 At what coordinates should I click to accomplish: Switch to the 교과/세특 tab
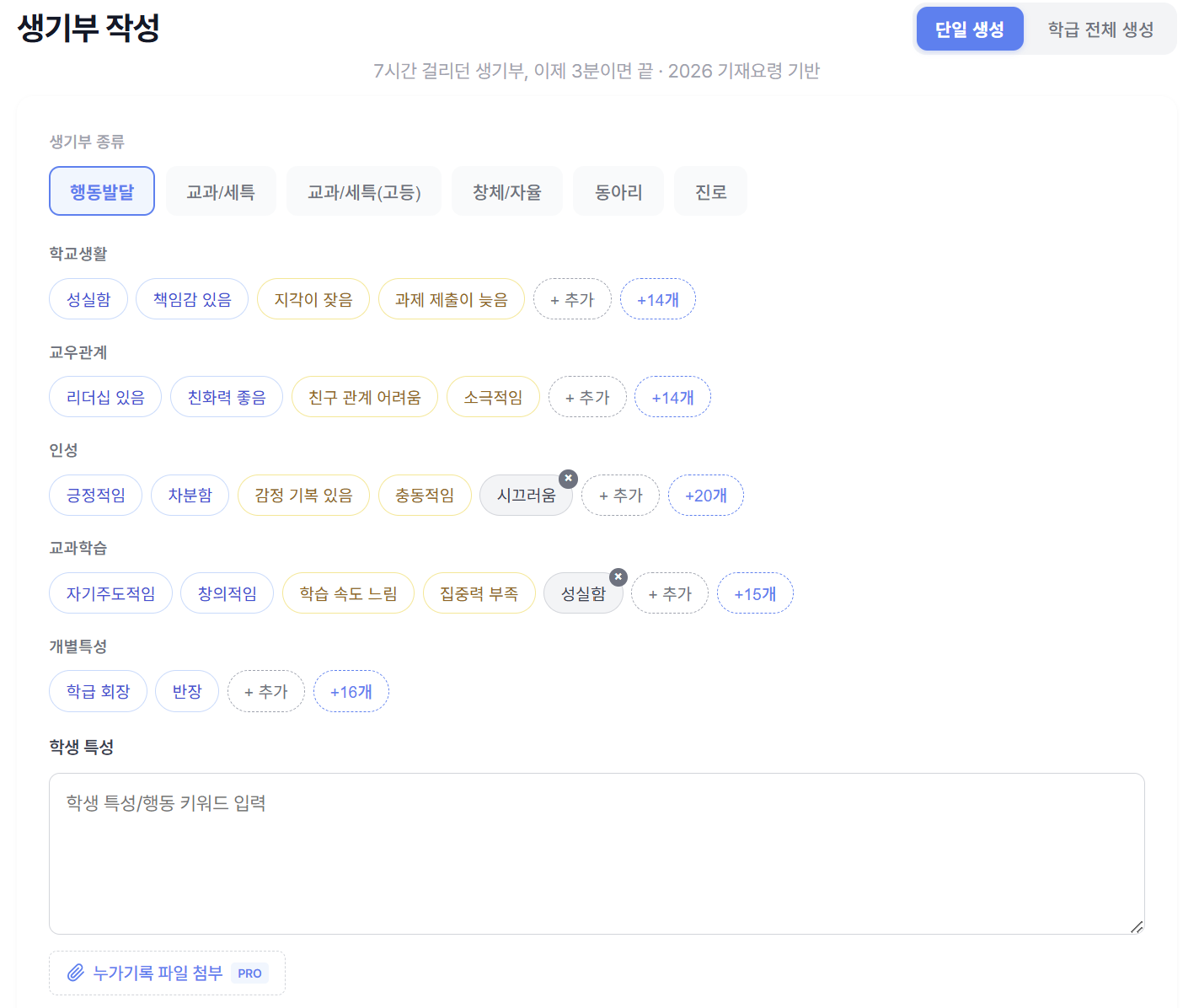coord(221,191)
